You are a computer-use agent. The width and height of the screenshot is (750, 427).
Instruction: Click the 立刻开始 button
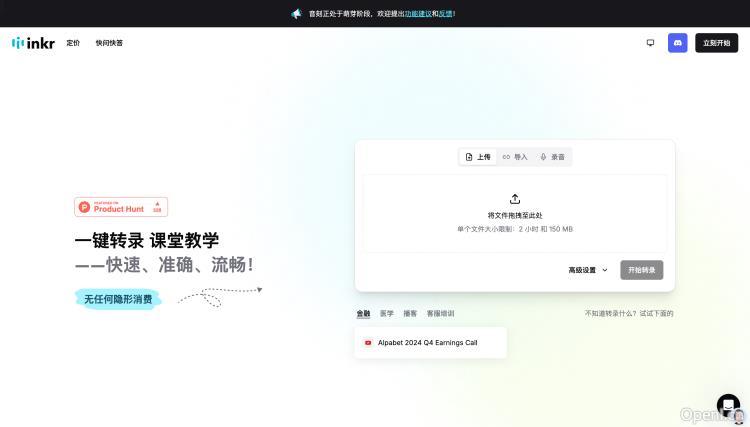[716, 43]
